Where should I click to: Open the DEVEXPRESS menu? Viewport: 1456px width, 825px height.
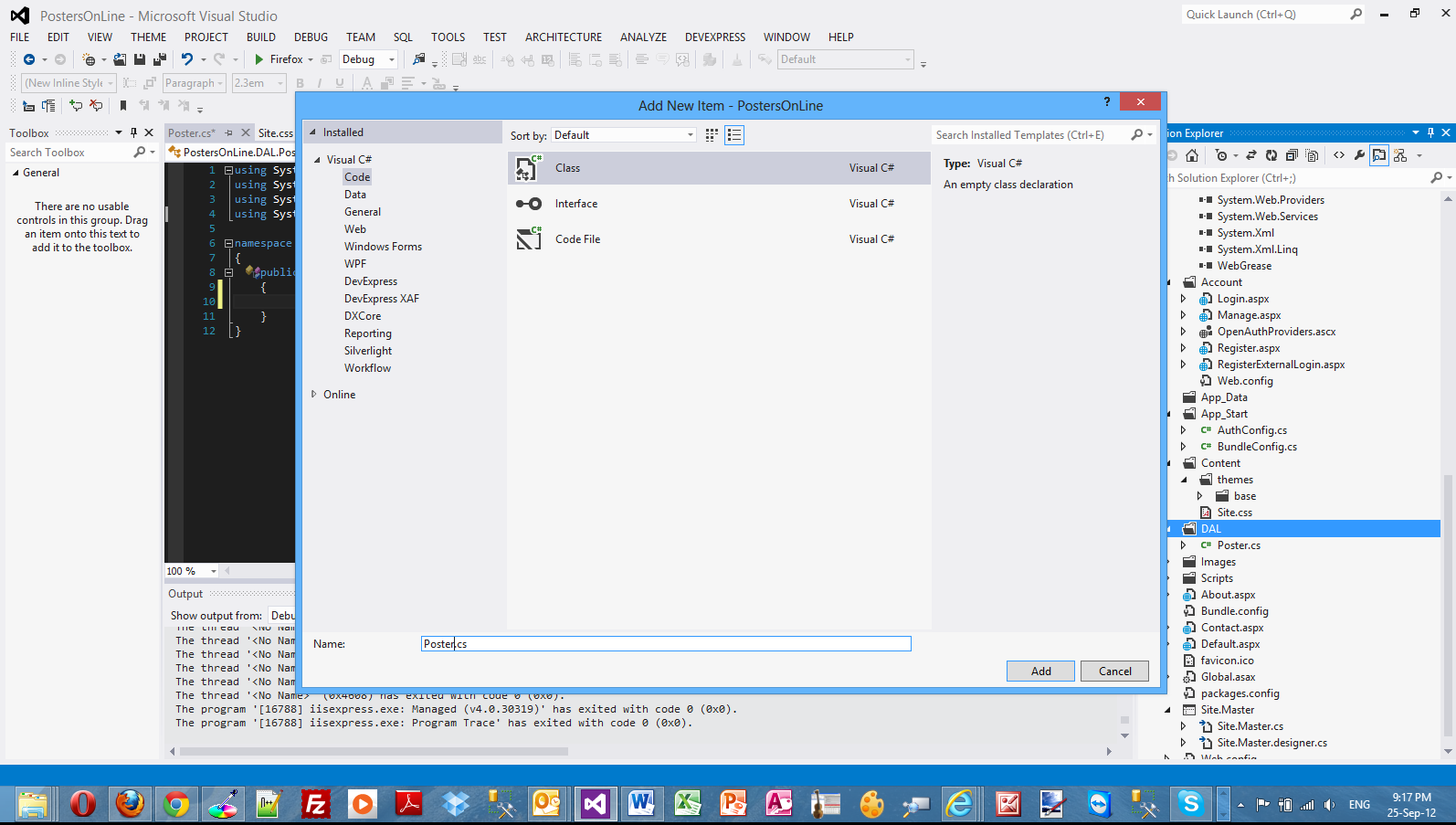point(715,37)
